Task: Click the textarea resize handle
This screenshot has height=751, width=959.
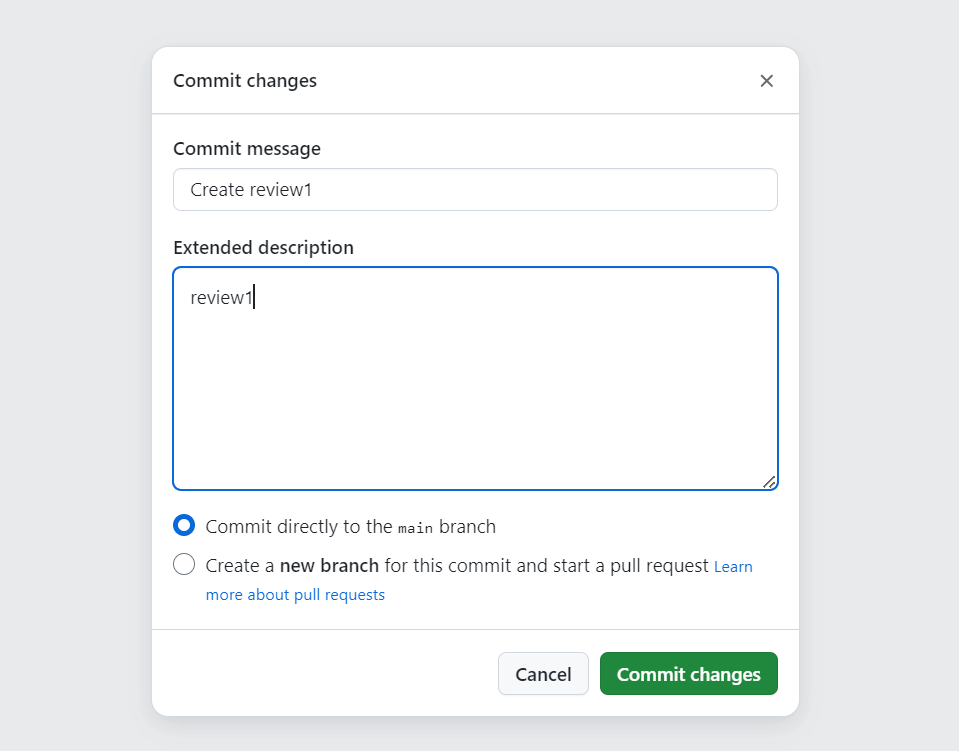Action: (769, 481)
